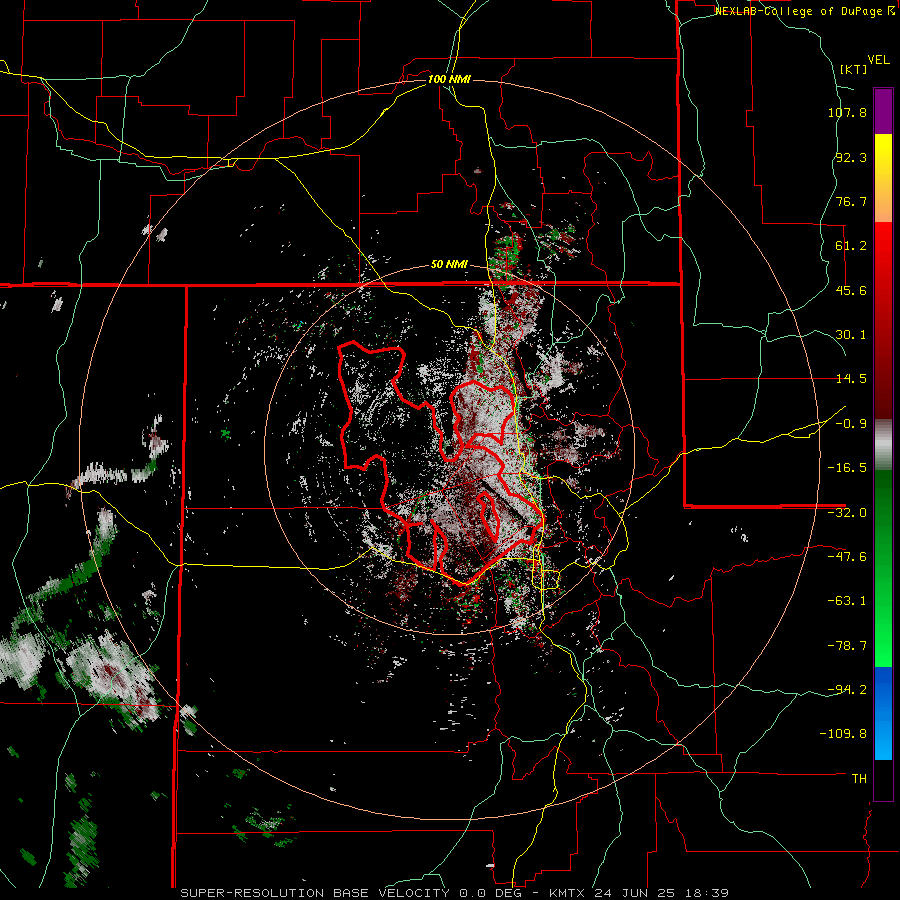Click the 107.8 velocity scale value

click(x=847, y=112)
